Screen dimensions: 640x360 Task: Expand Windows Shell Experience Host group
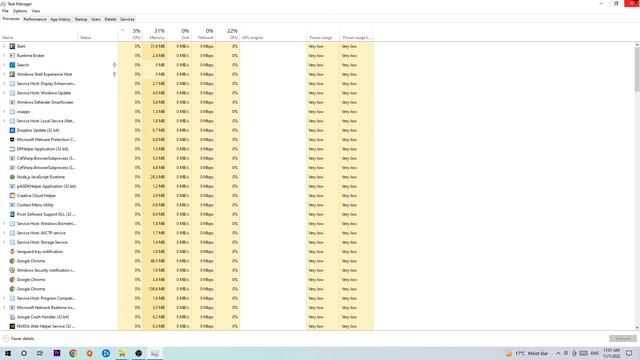coord(4,74)
